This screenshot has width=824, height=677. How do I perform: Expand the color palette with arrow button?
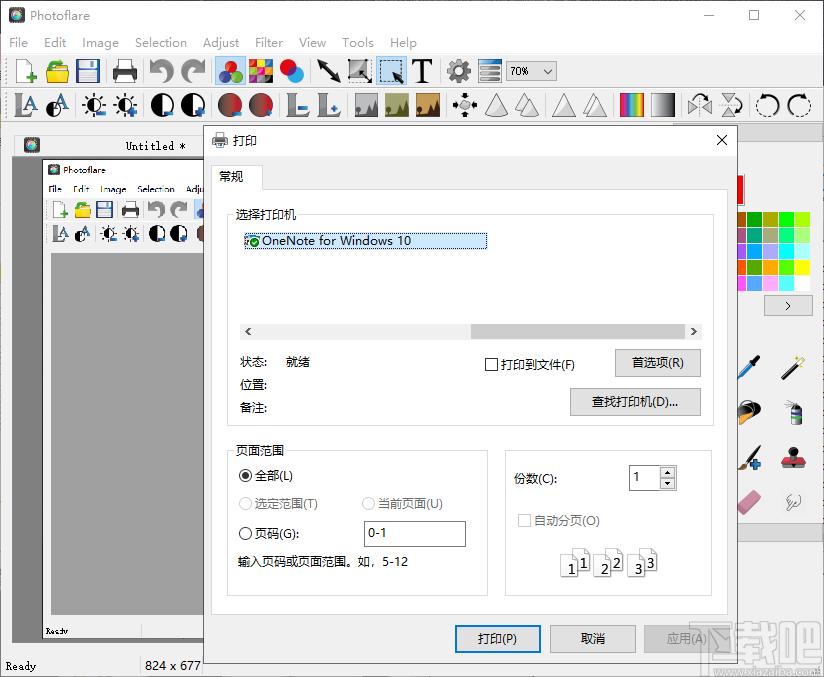(x=787, y=306)
